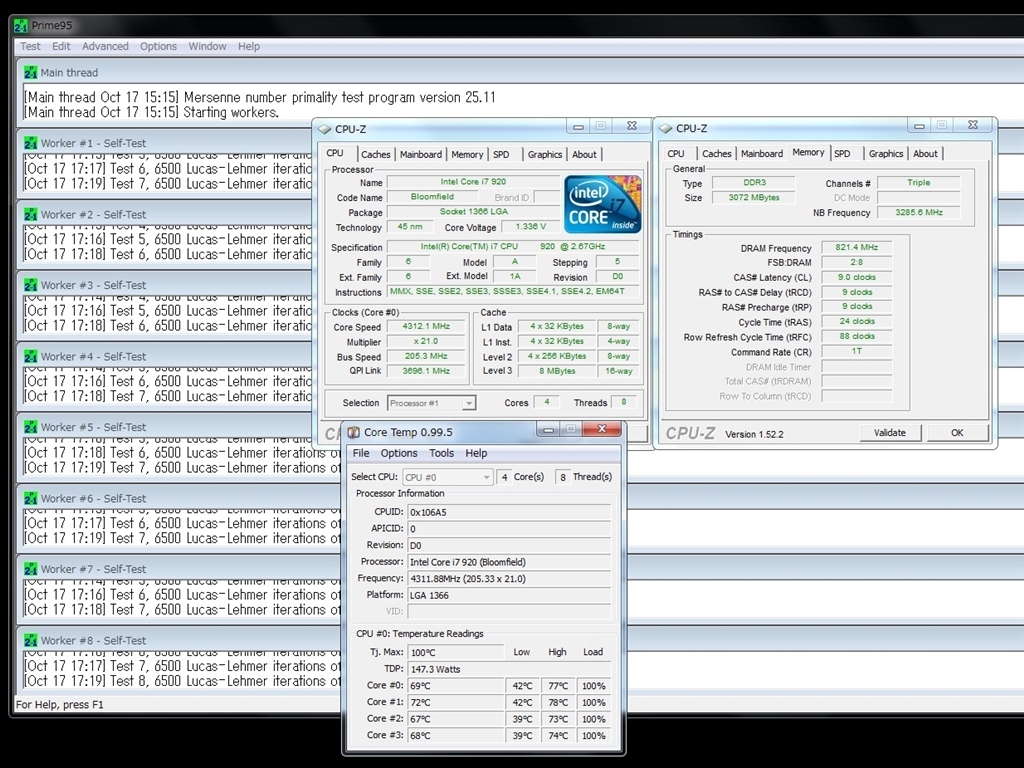Image resolution: width=1024 pixels, height=768 pixels.
Task: Close the Core Temp window
Action: coord(601,429)
